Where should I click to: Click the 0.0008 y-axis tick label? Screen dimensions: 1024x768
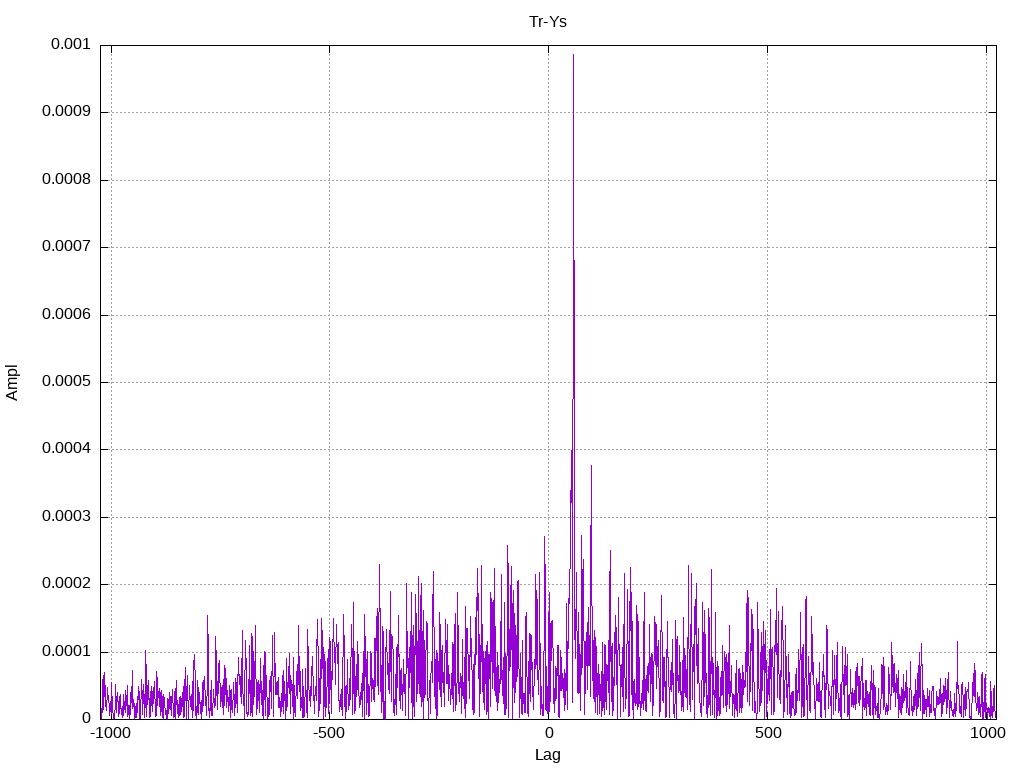click(x=67, y=179)
